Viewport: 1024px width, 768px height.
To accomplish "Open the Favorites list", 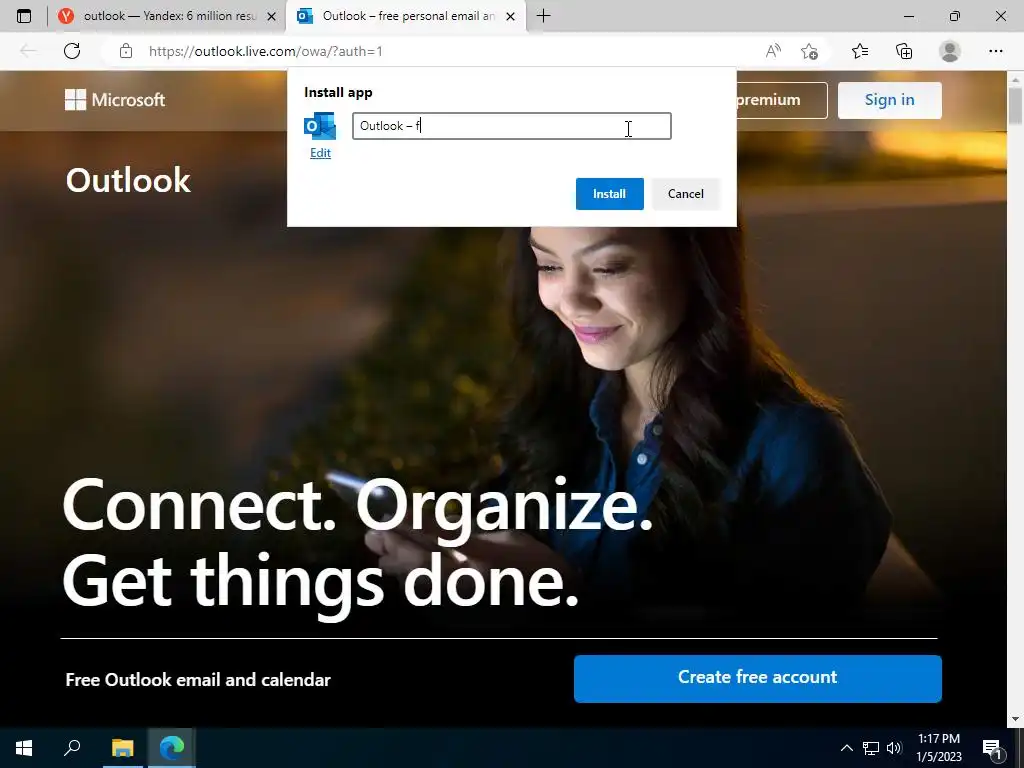I will tap(860, 51).
